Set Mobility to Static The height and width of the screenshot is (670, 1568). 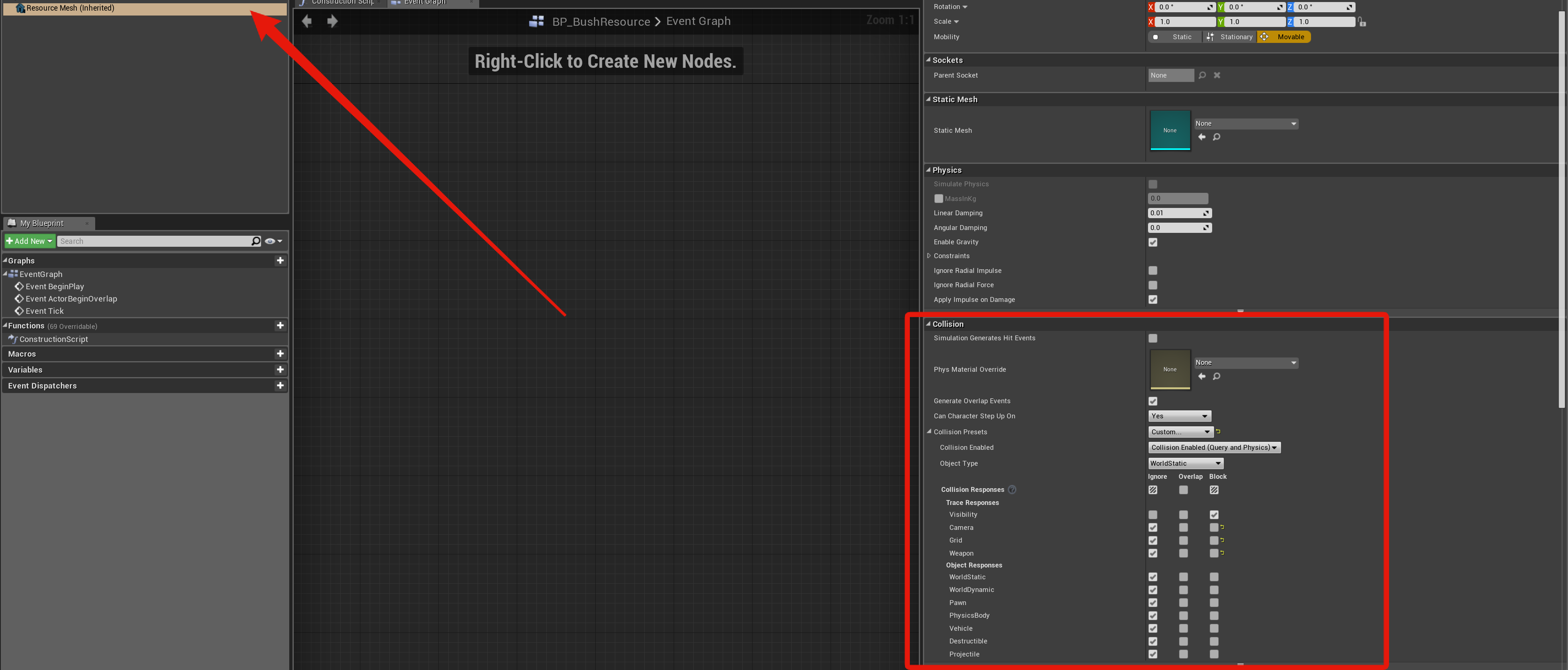[1175, 37]
